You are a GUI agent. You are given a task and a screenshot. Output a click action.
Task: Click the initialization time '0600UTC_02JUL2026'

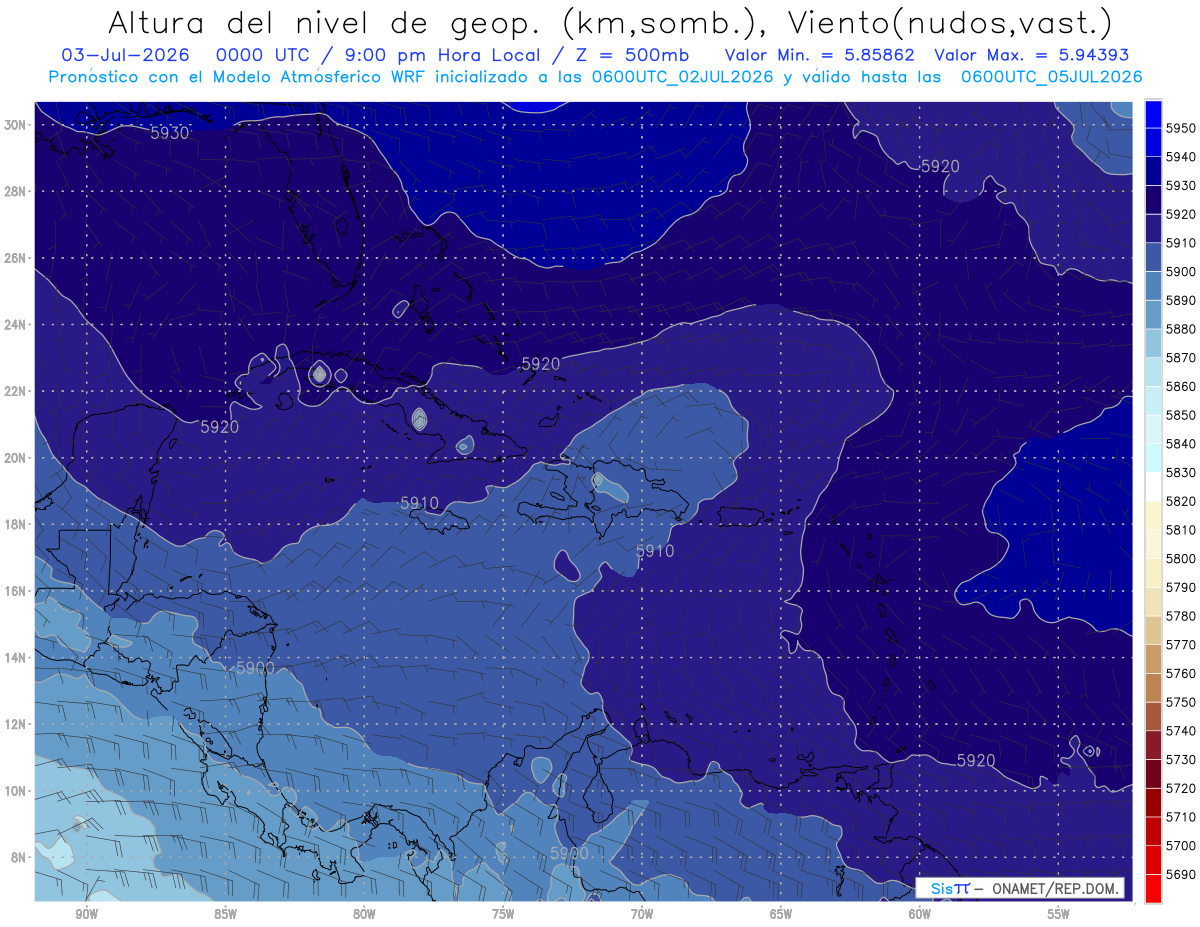click(x=682, y=77)
